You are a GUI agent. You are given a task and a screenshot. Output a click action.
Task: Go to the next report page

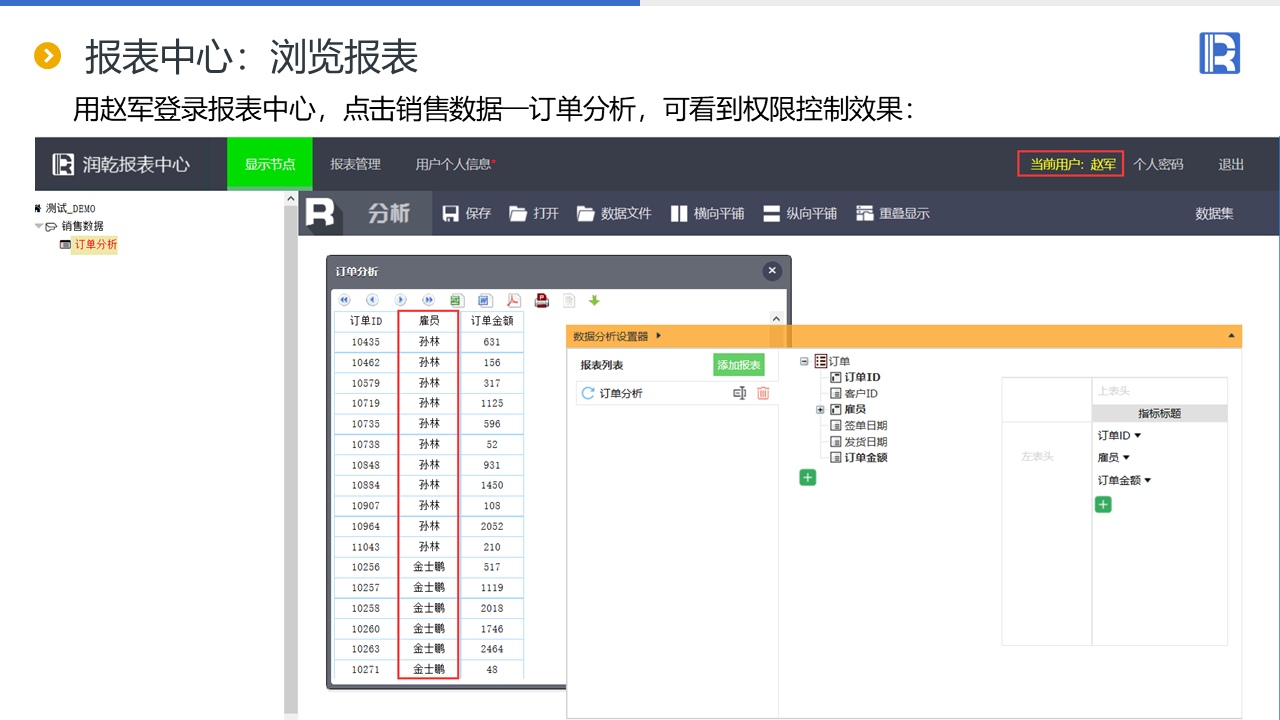[x=400, y=300]
